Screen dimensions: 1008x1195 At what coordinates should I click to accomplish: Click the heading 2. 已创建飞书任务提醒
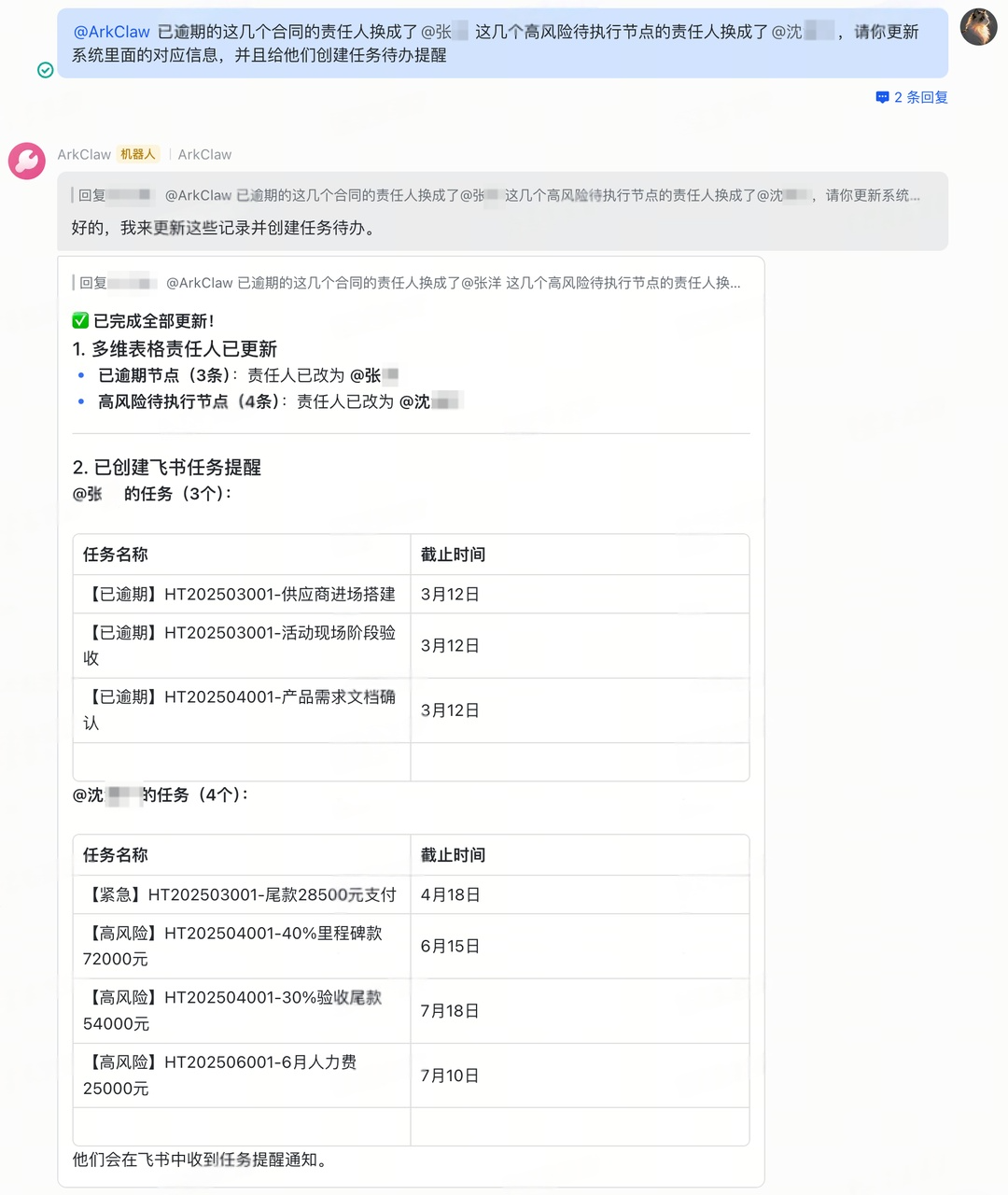pos(167,467)
